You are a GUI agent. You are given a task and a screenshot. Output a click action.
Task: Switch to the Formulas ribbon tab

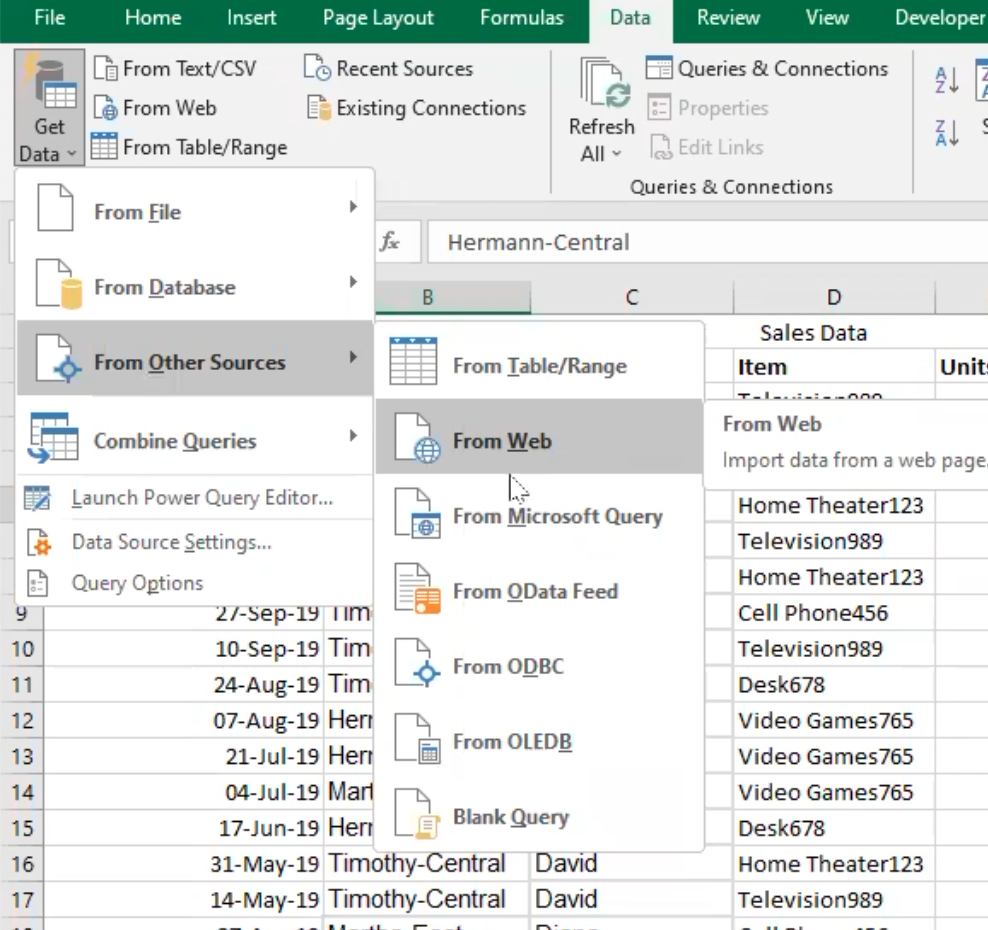[521, 17]
